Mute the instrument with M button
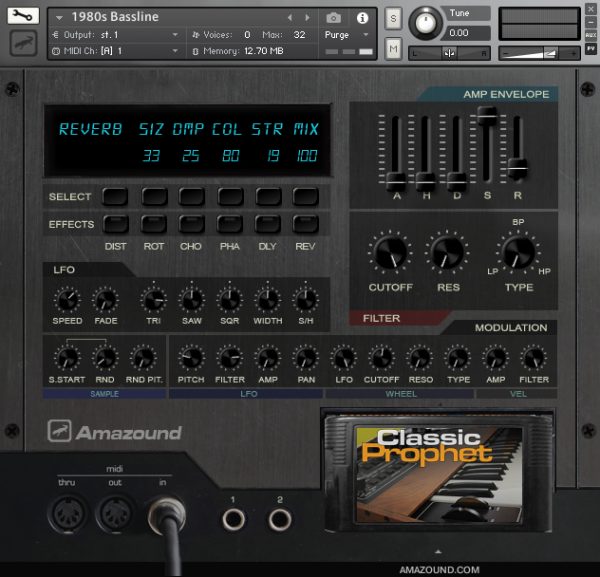The width and height of the screenshot is (600, 577). [393, 49]
